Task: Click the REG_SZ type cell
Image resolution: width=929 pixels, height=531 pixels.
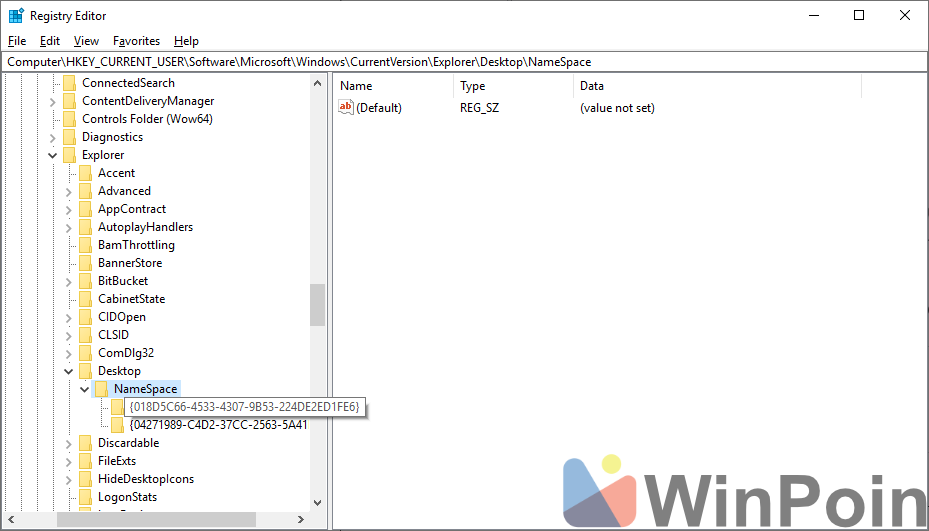Action: click(x=479, y=108)
